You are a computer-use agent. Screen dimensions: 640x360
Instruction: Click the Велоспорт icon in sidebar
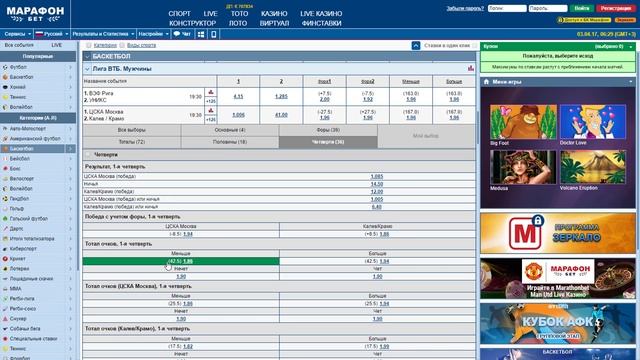[5, 179]
